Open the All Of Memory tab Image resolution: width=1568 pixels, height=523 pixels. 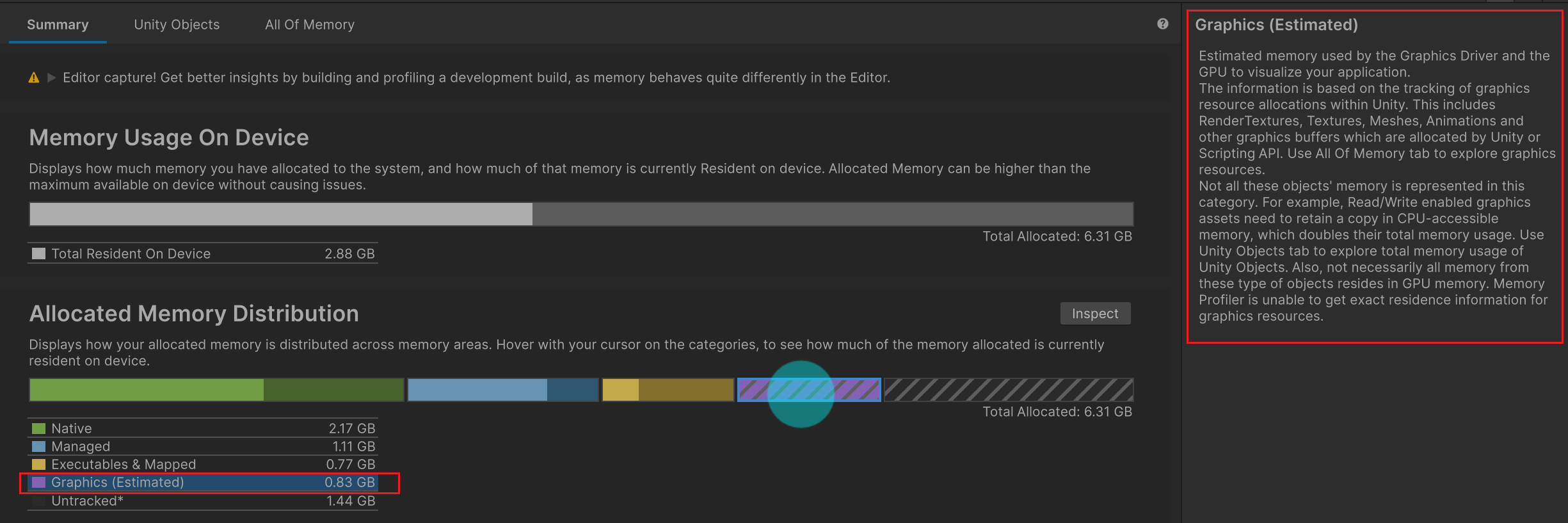310,25
